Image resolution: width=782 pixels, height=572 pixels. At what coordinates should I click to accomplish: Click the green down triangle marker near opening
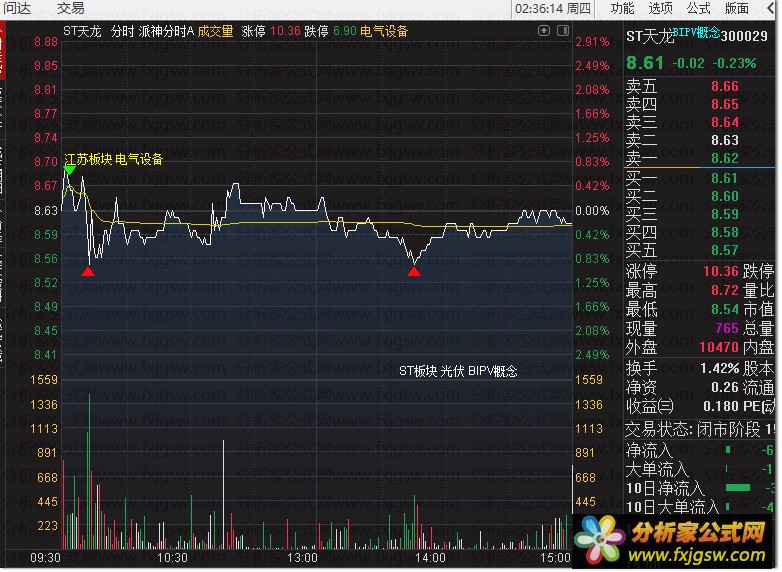[x=69, y=171]
